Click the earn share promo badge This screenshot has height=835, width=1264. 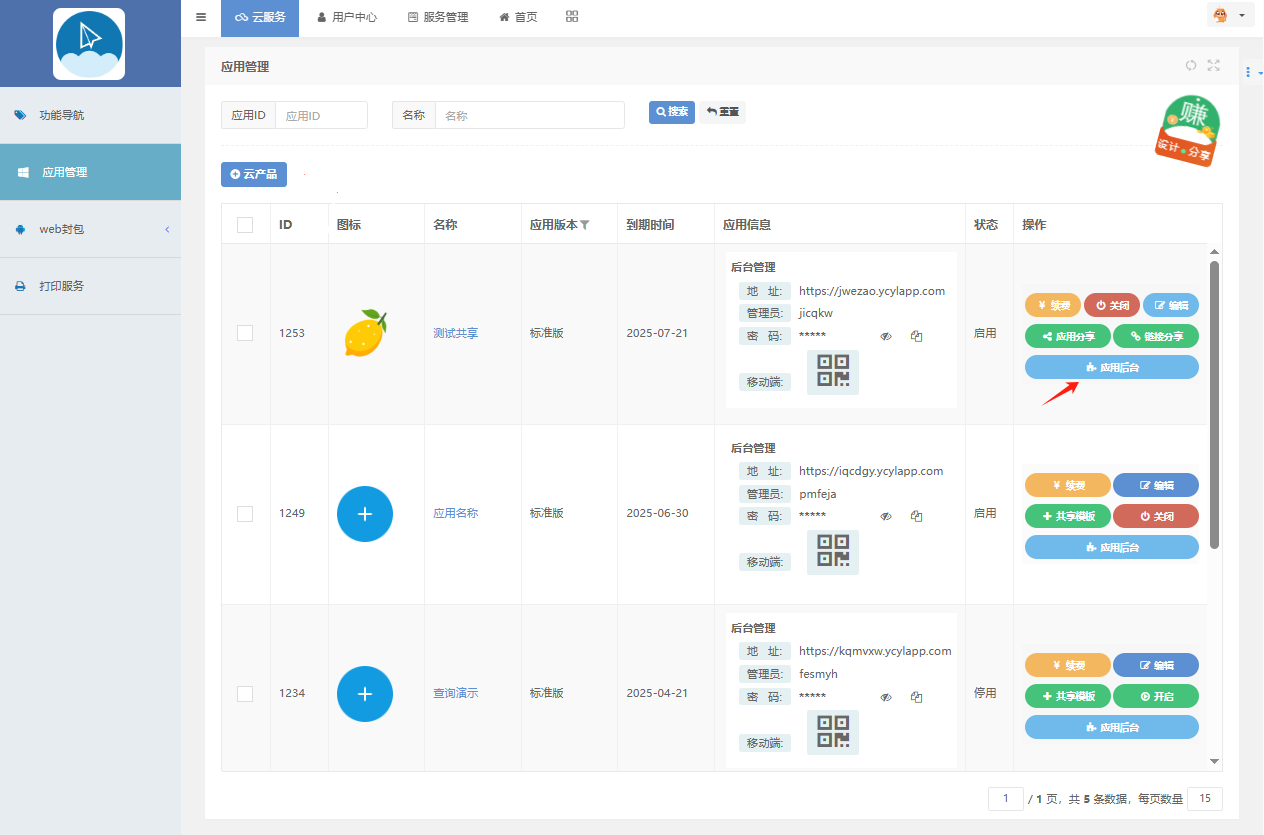[1187, 130]
